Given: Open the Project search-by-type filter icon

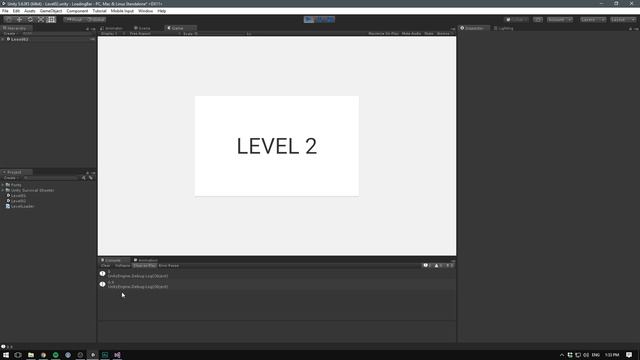Looking at the screenshot, I should (x=84, y=178).
